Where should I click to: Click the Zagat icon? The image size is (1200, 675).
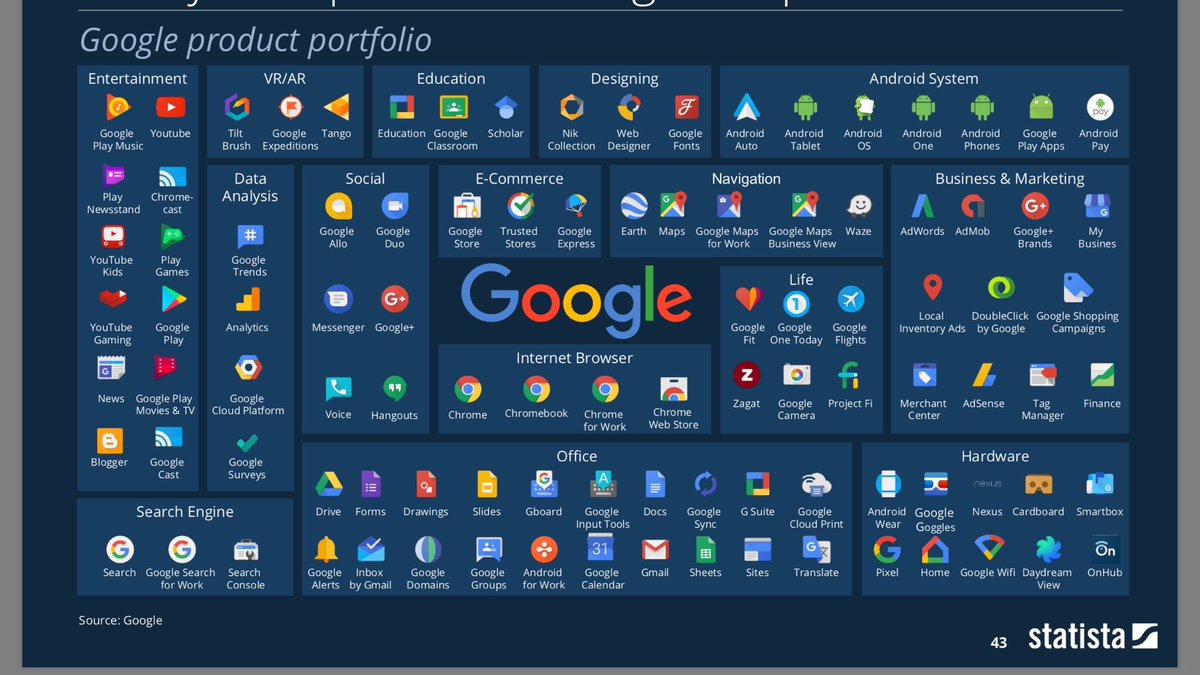(x=746, y=376)
